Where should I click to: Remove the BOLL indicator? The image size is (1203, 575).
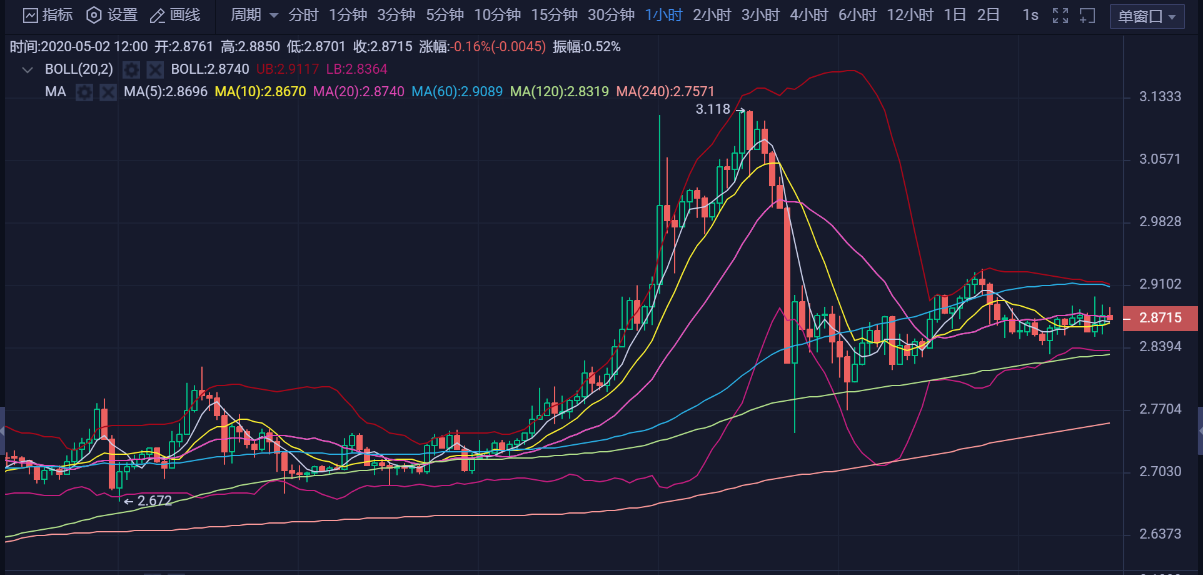coord(155,69)
